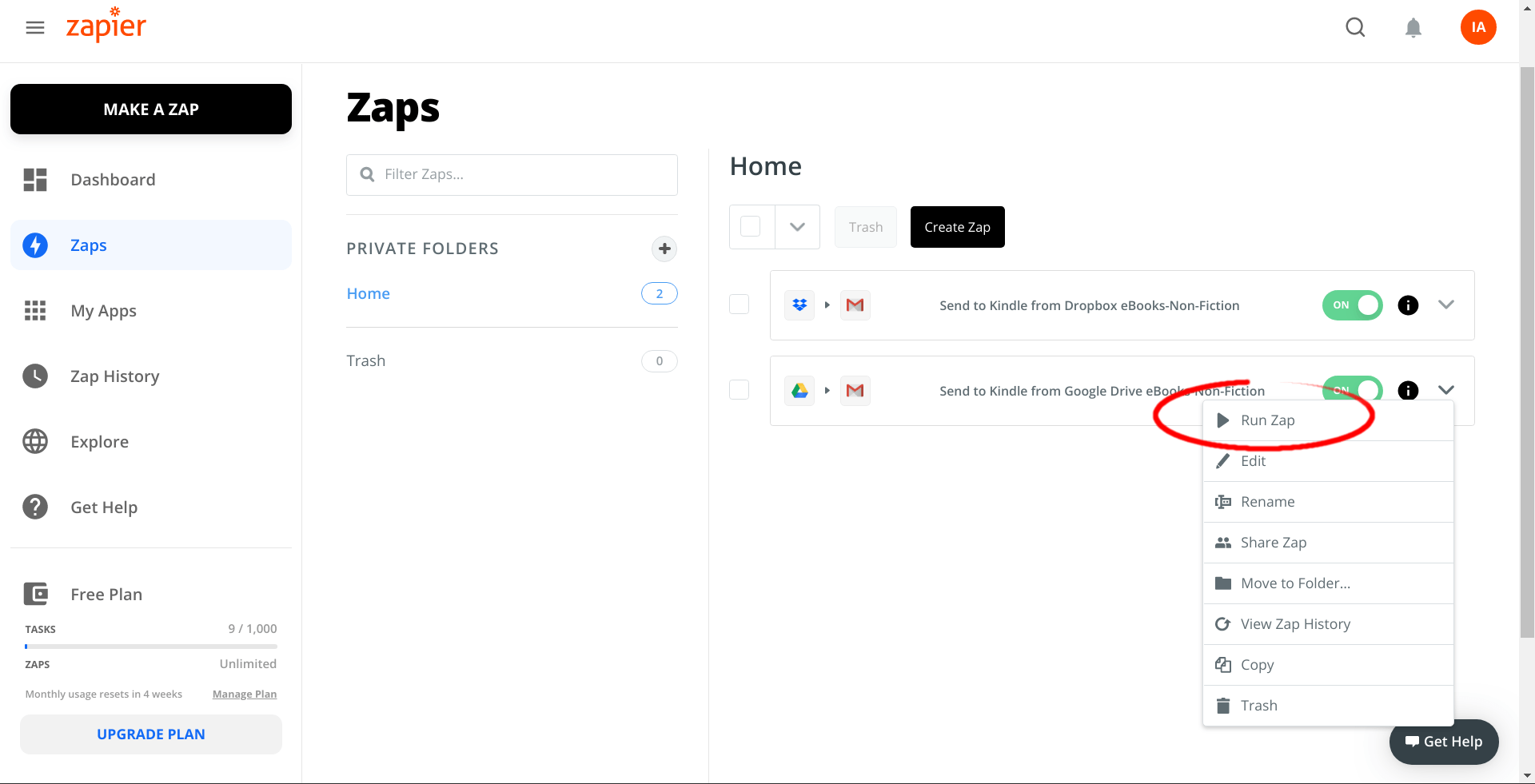Click the tasks usage progress bar
This screenshot has width=1535, height=784.
point(150,646)
